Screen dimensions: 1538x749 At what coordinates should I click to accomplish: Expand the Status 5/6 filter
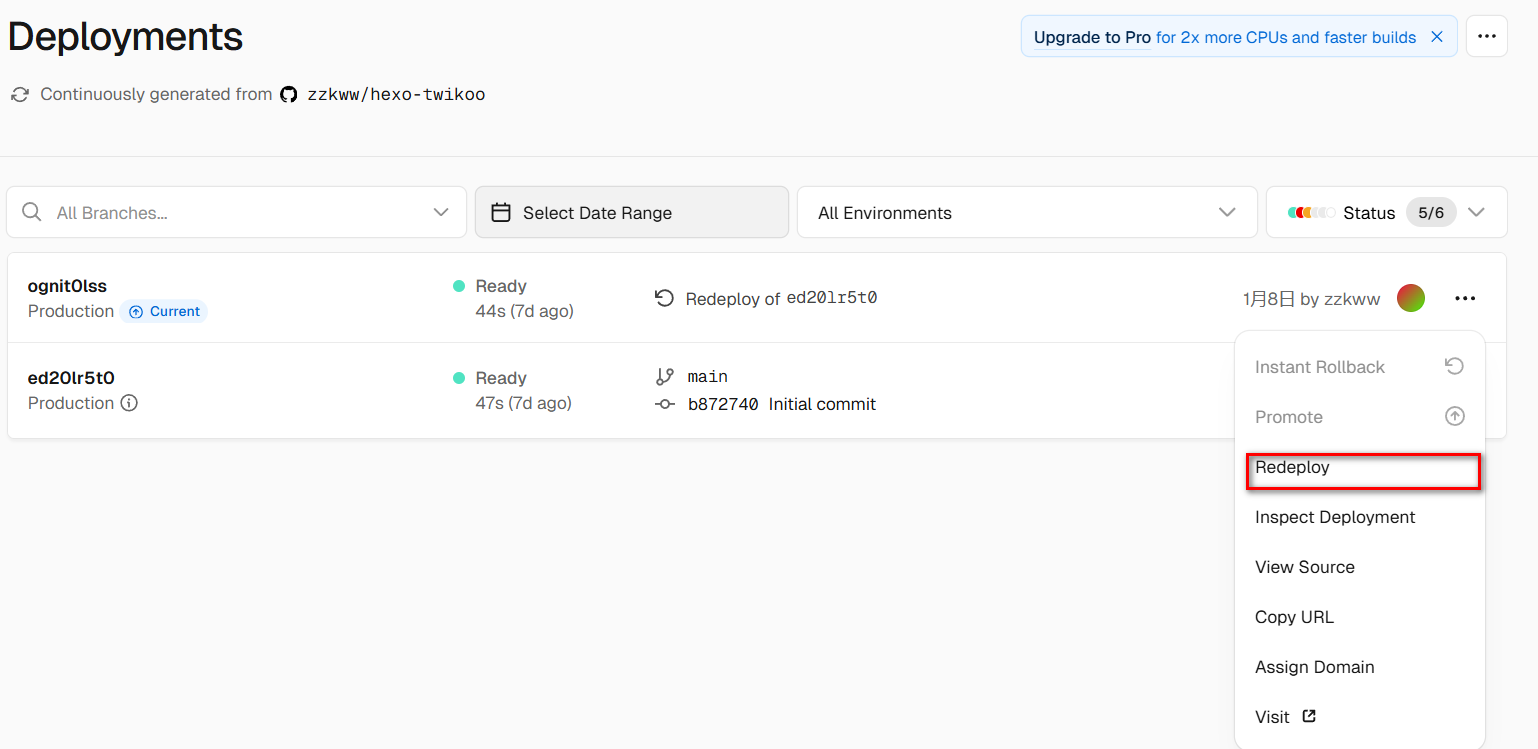1476,212
